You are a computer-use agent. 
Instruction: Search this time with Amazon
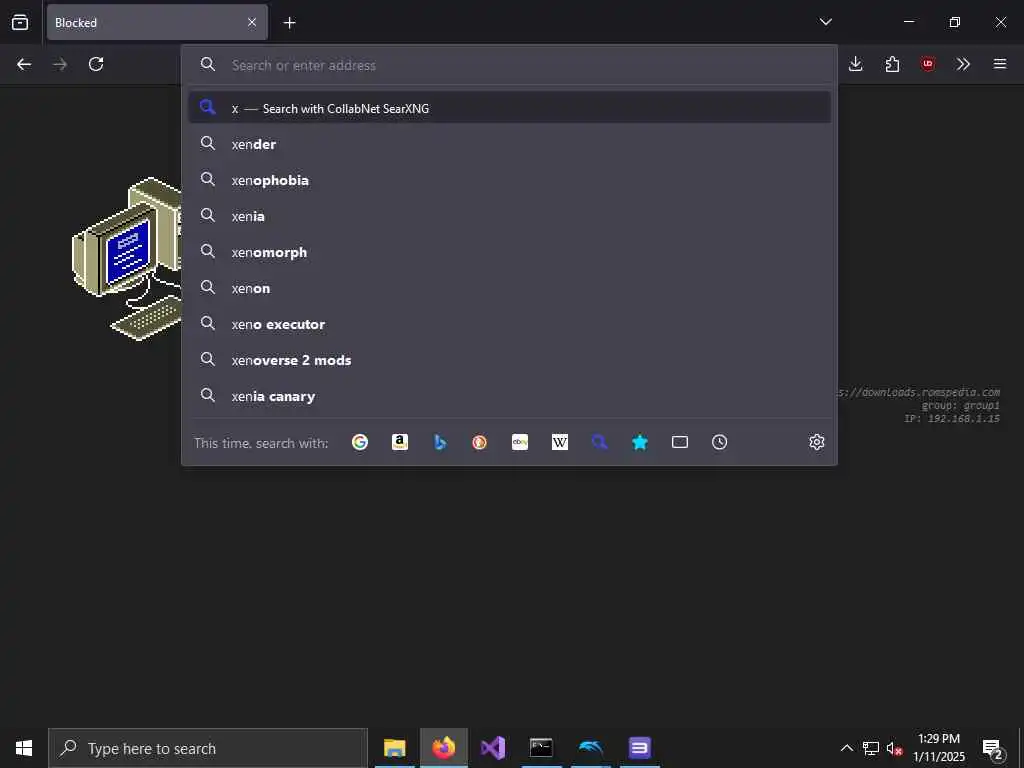click(x=400, y=442)
